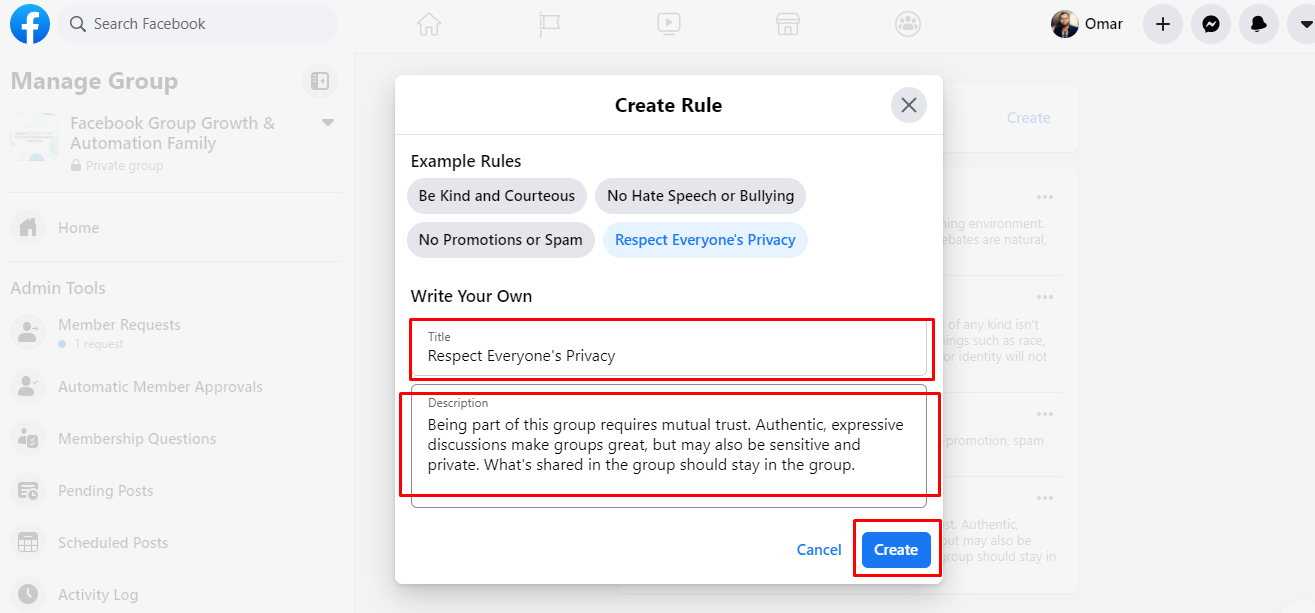The image size is (1315, 613).
Task: Cancel the Create Rule dialog
Action: click(x=819, y=550)
